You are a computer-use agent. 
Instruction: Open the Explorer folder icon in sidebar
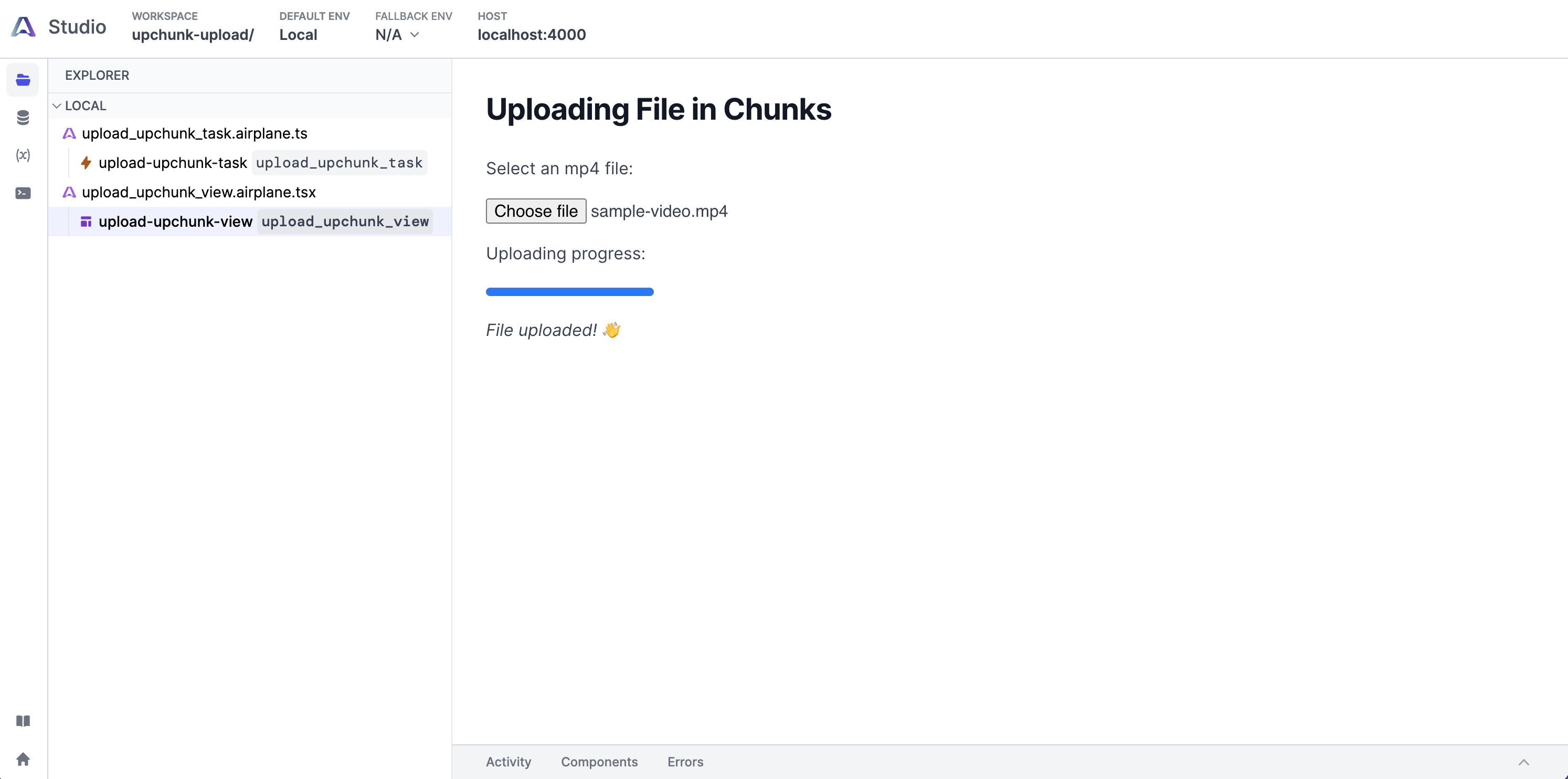tap(23, 80)
